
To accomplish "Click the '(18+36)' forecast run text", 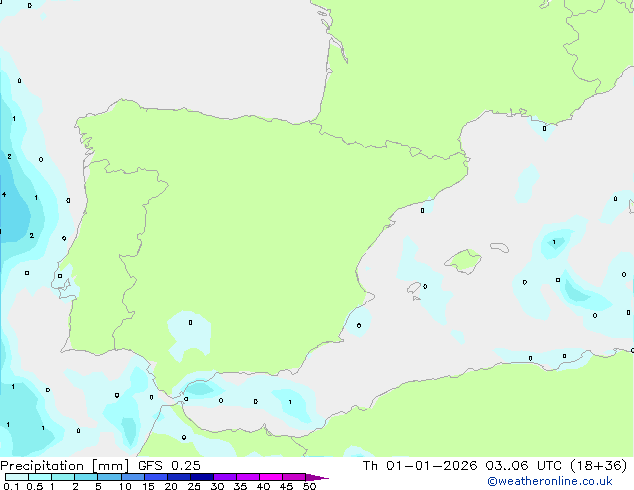I will click(x=599, y=466).
